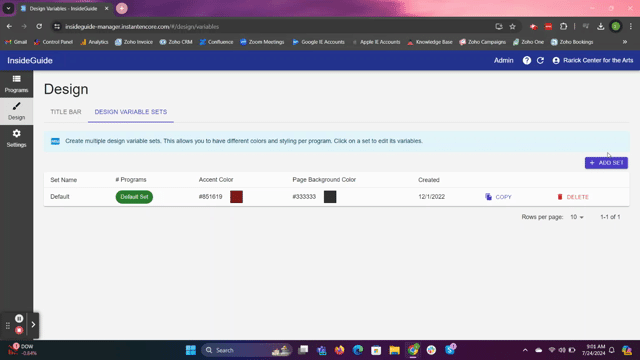Click the Created column header
Image resolution: width=640 pixels, height=360 pixels.
click(429, 180)
